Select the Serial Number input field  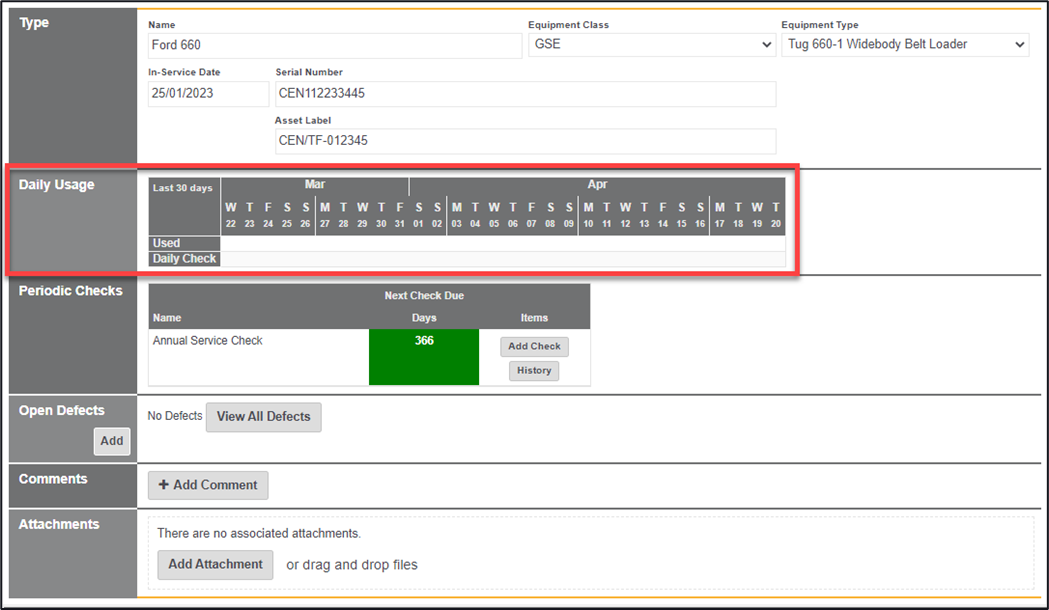click(x=525, y=94)
